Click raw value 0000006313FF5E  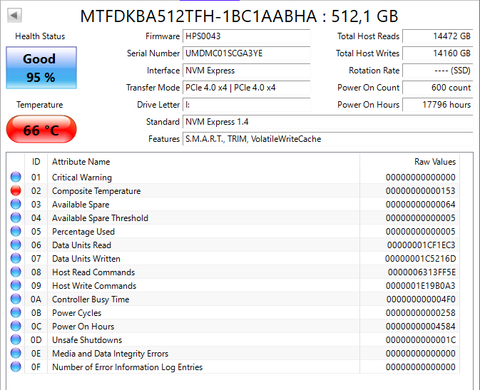(422, 272)
